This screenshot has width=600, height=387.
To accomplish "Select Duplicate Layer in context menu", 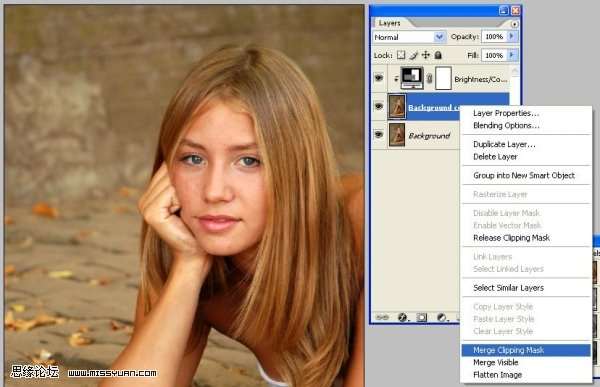I will coord(504,144).
